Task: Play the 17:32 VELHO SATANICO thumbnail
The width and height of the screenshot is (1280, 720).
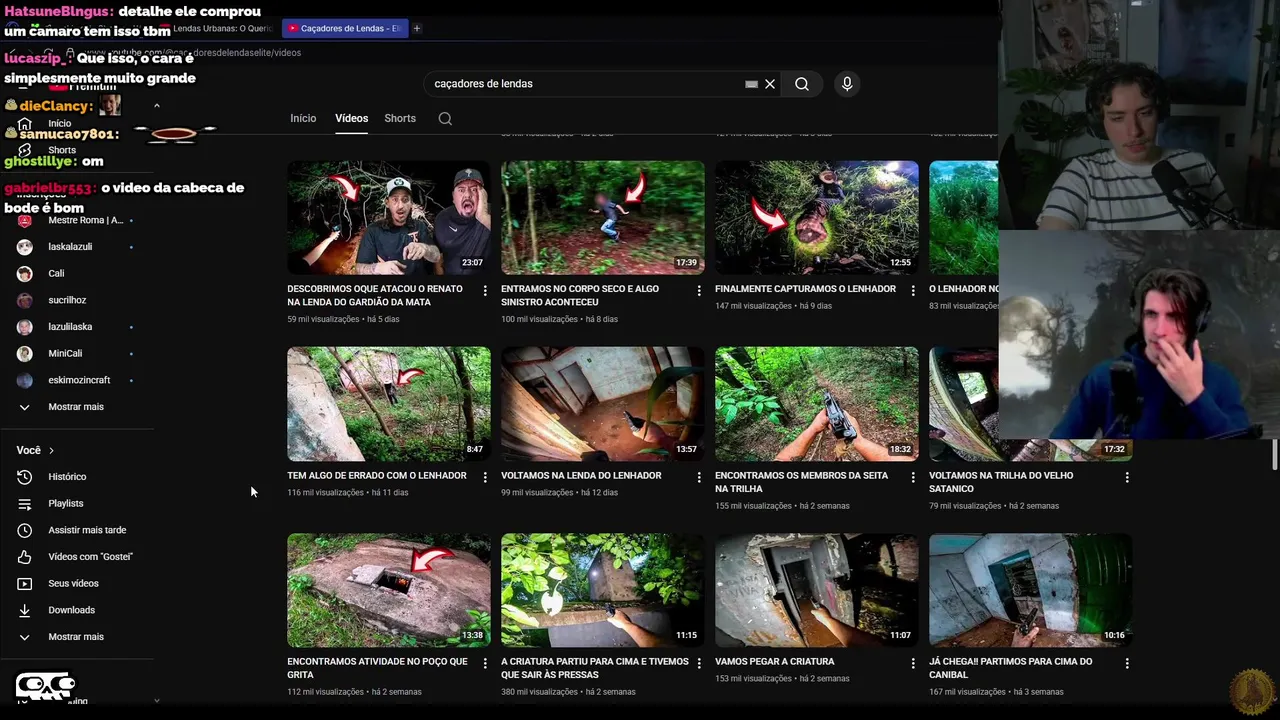Action: pyautogui.click(x=1030, y=404)
